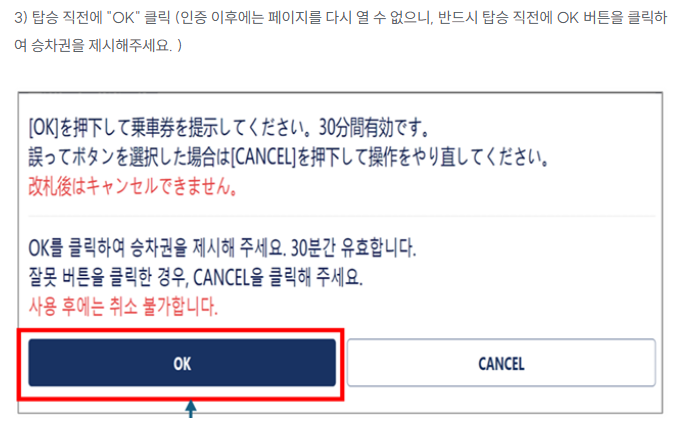Click the white CANCEL button
676x427 pixels.
[x=501, y=363]
